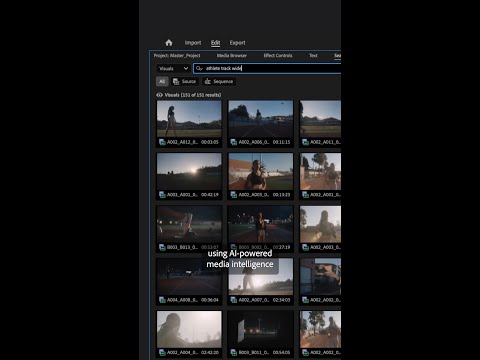This screenshot has width=480, height=360.
Task: Click clip icon next to B003_B011_0
Action: point(234,353)
